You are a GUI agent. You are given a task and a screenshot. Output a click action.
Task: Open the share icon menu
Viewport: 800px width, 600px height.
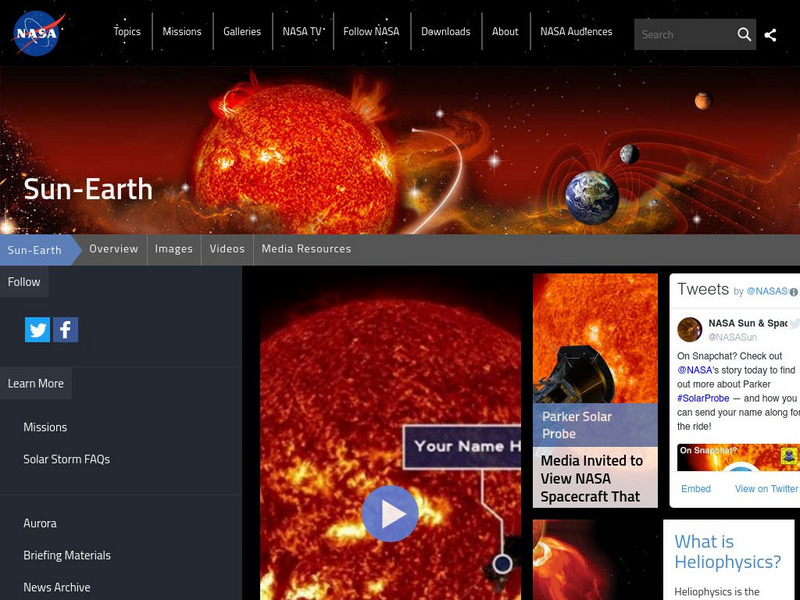coord(770,35)
